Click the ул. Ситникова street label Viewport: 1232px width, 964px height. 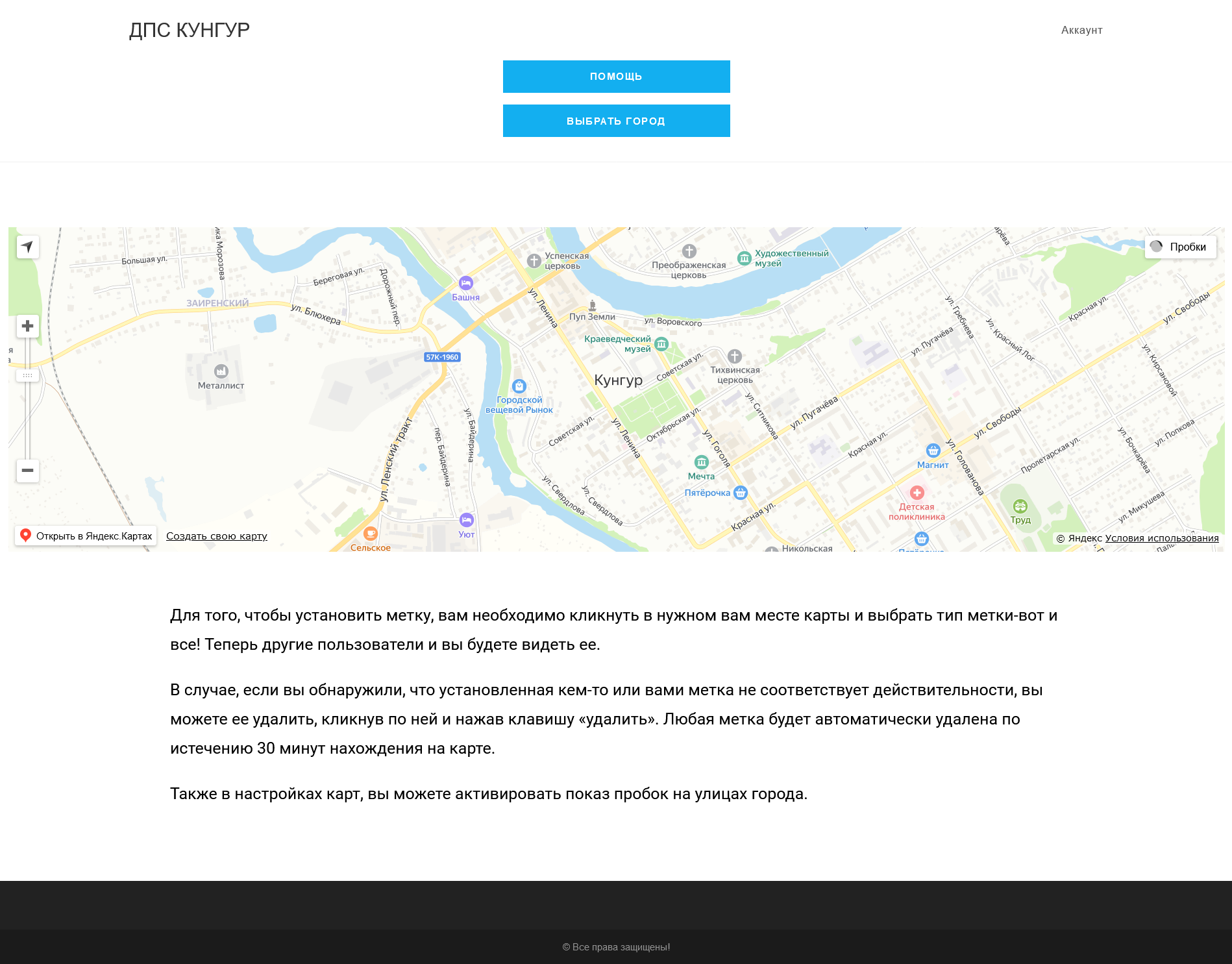point(761,416)
